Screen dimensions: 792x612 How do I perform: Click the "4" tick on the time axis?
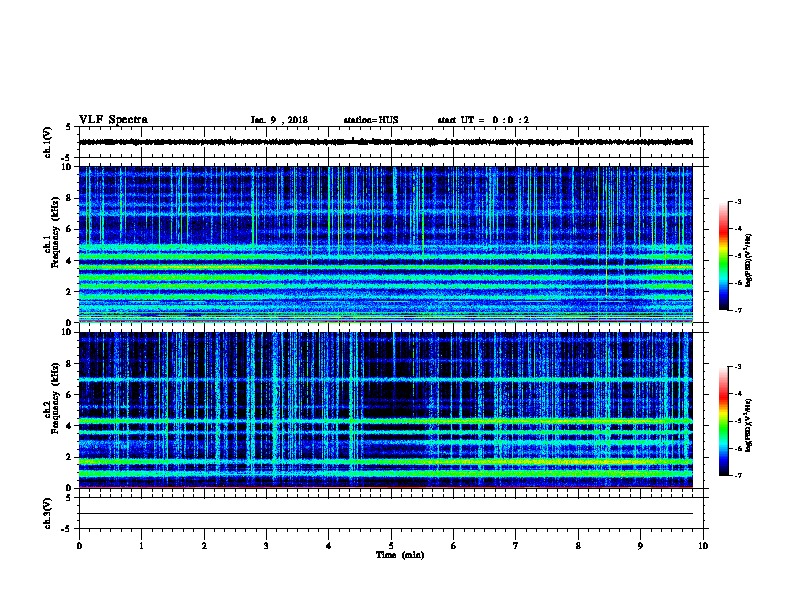tap(329, 545)
